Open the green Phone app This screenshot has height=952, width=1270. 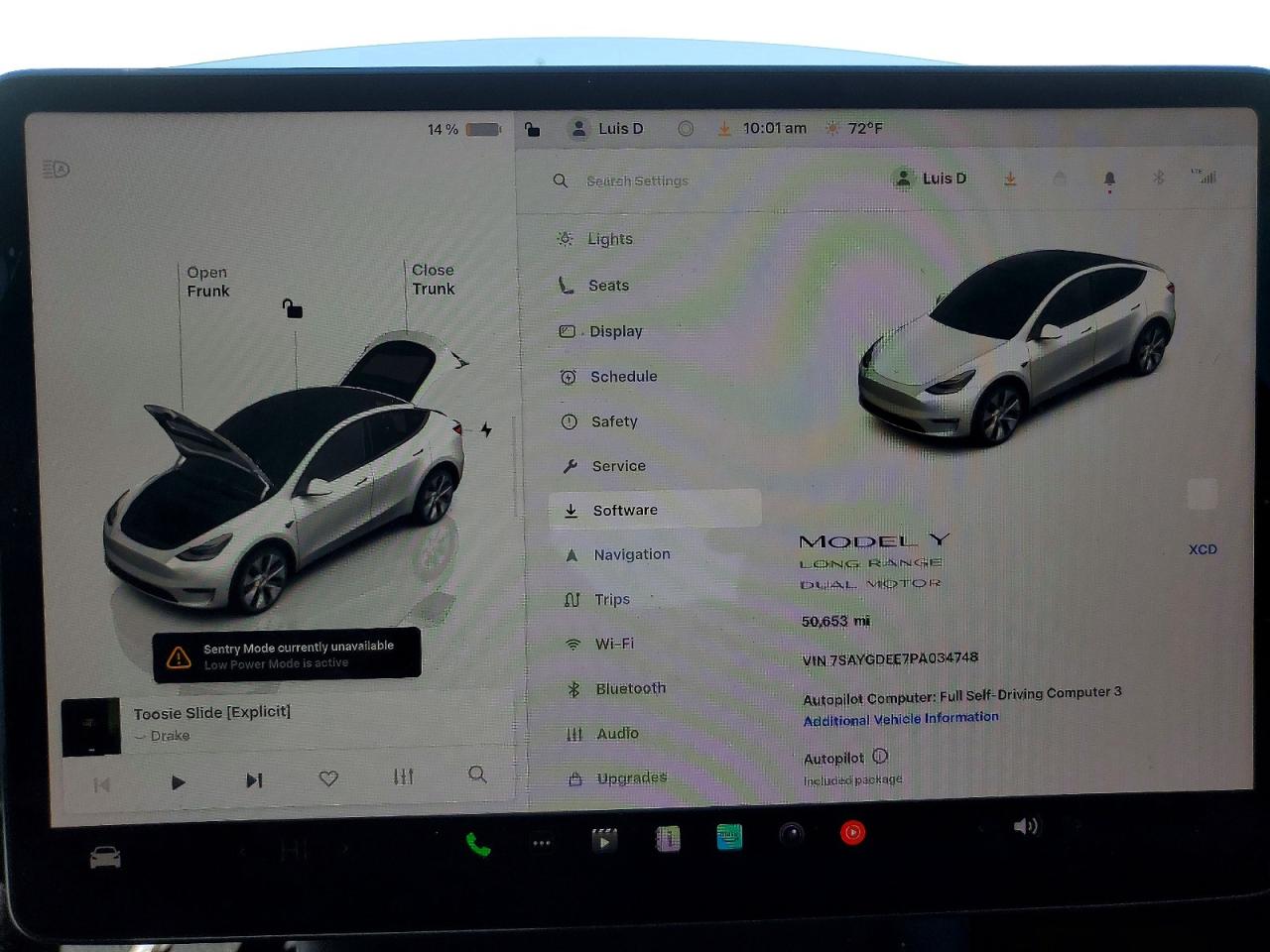point(478,844)
